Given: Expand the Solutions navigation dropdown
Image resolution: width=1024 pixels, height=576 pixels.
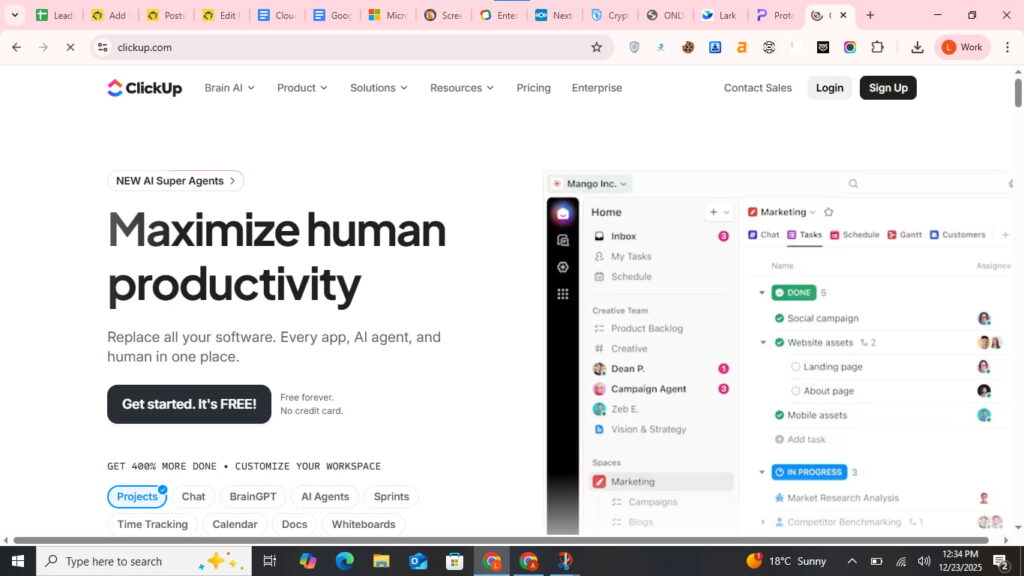Looking at the screenshot, I should point(378,88).
